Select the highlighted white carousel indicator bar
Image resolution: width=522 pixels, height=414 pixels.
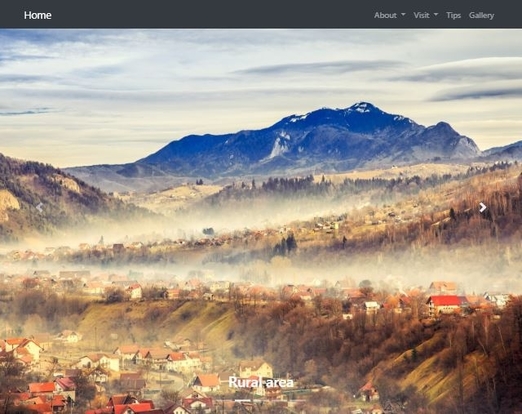tap(243, 400)
